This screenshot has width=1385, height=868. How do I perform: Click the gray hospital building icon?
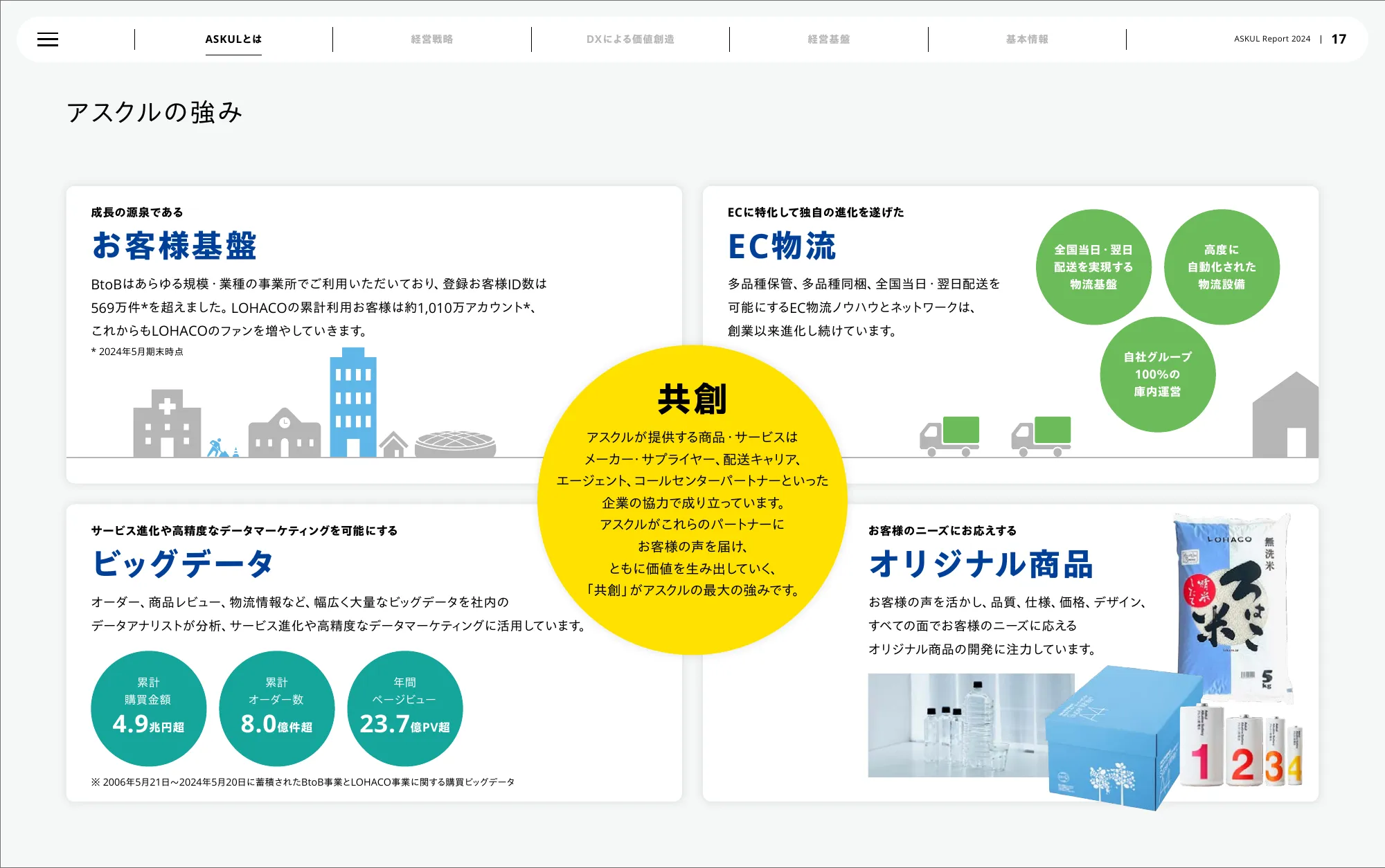(168, 423)
